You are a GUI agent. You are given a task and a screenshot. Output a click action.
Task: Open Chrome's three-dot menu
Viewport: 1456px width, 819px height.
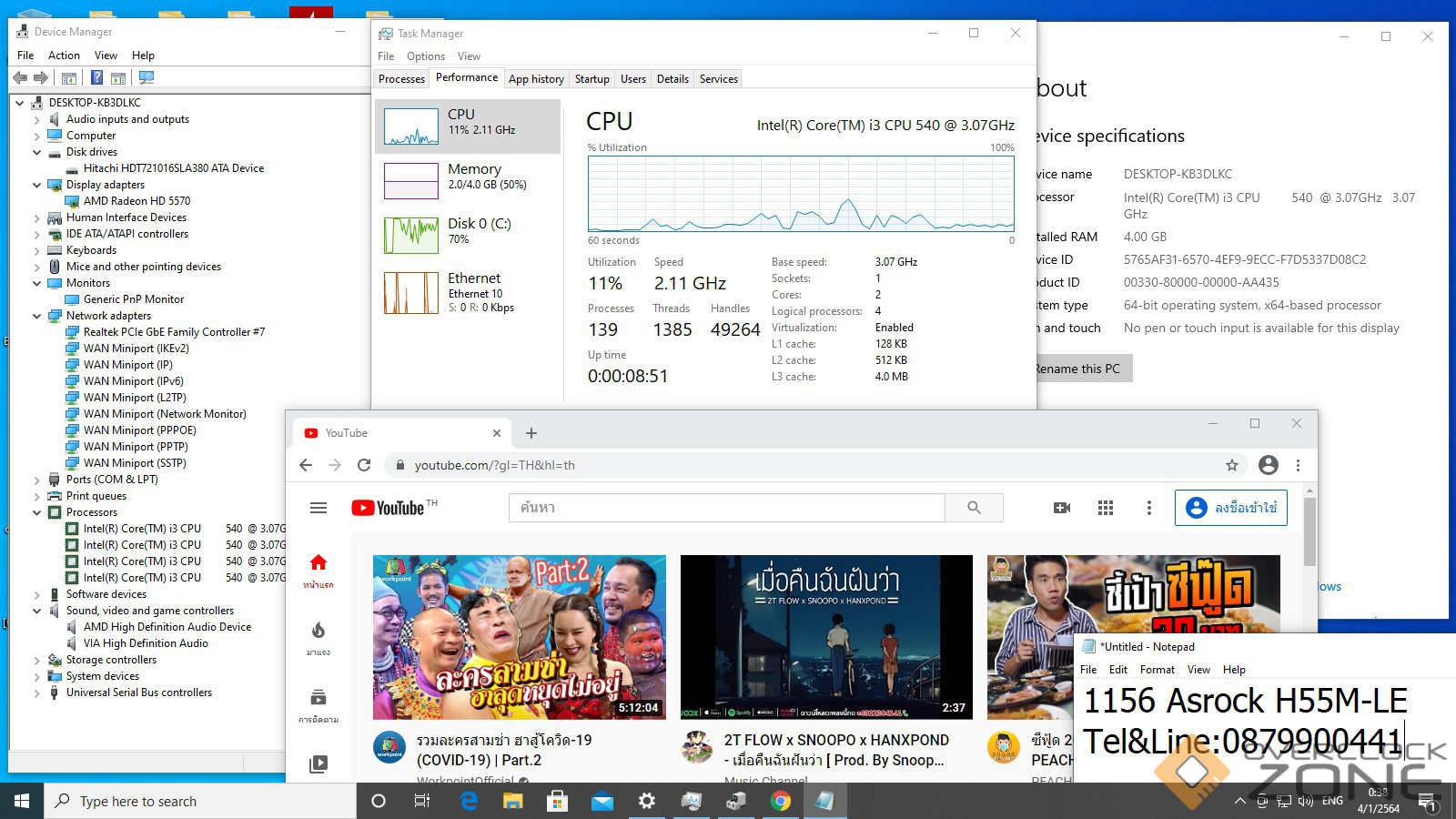pyautogui.click(x=1298, y=465)
